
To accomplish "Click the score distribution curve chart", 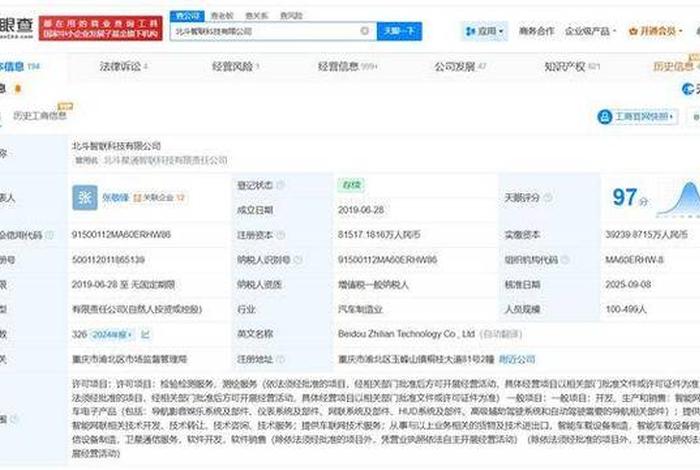I will (x=678, y=199).
